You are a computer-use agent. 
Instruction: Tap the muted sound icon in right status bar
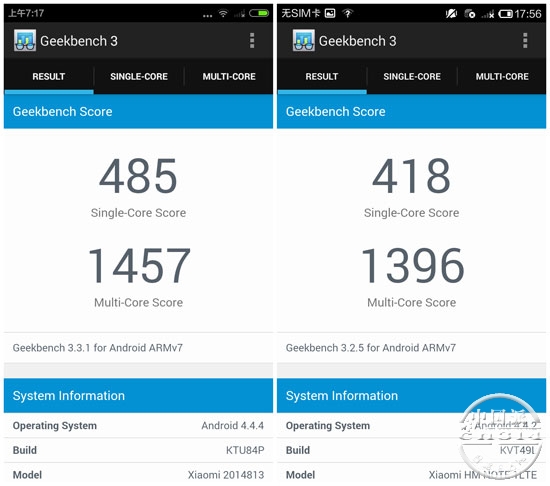coord(451,14)
